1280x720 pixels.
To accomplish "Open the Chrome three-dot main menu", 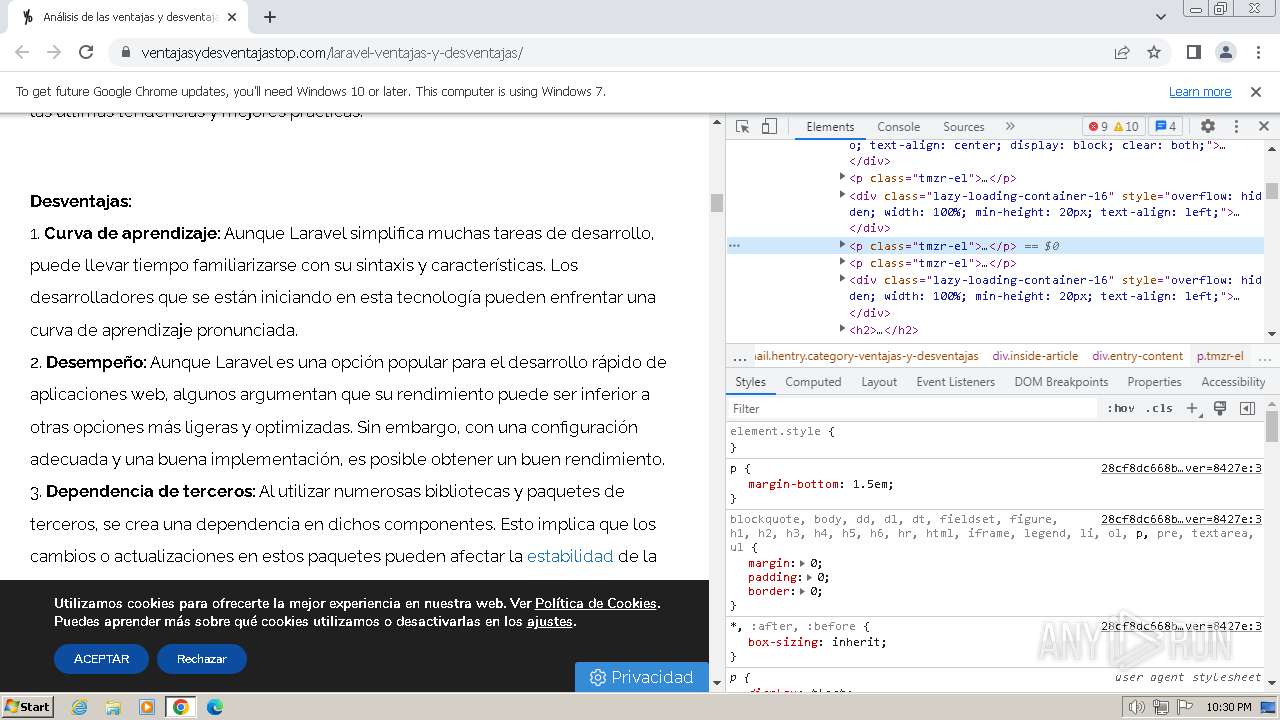I will (1257, 52).
